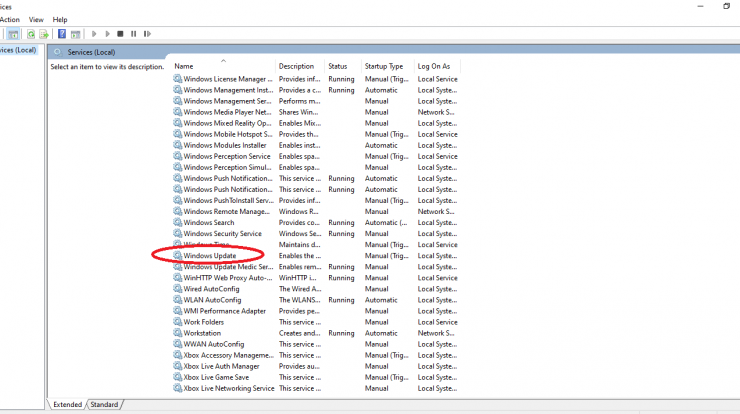Click the gear icon beside Xbox Live Game Save
Viewport: 740px width, 414px height.
pos(177,377)
